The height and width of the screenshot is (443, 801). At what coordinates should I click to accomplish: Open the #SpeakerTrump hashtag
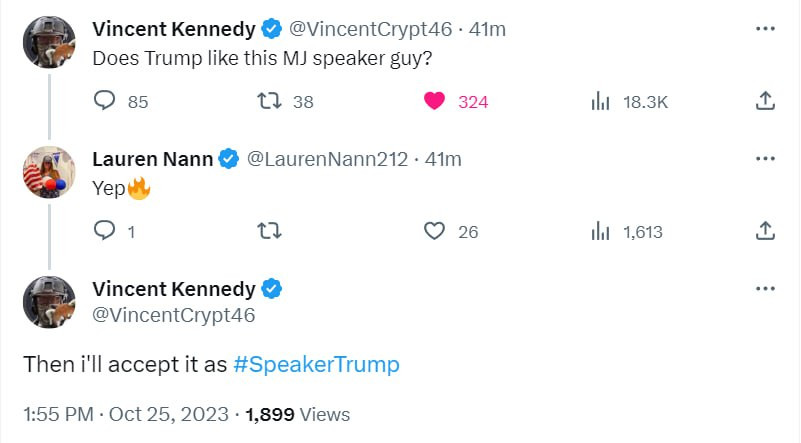[x=316, y=365]
